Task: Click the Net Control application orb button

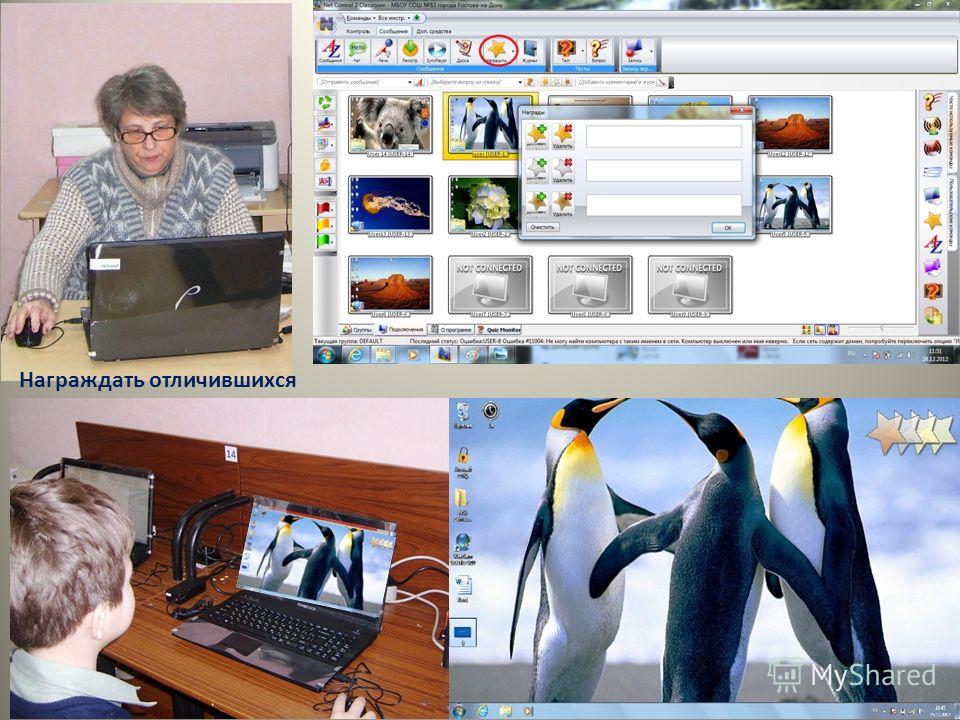Action: [x=328, y=24]
